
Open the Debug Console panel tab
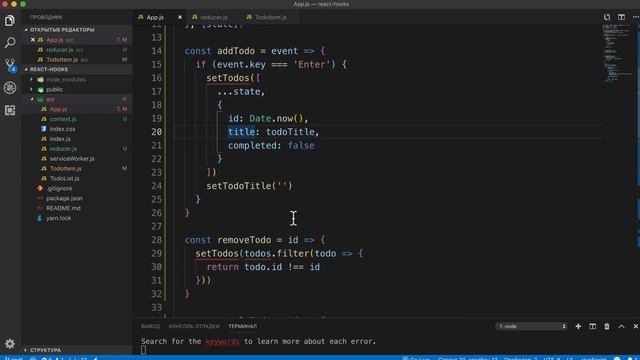pos(194,326)
